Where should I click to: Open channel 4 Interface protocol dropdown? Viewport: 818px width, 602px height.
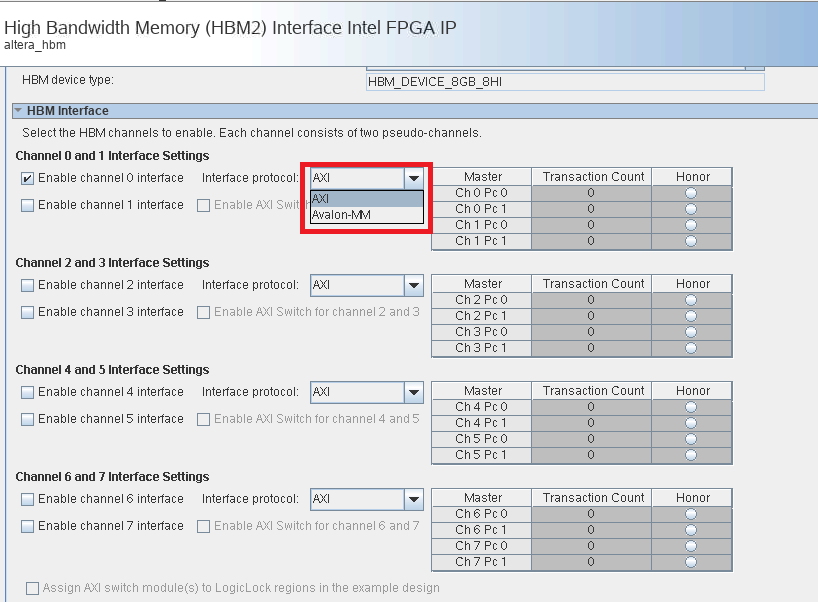(x=413, y=392)
